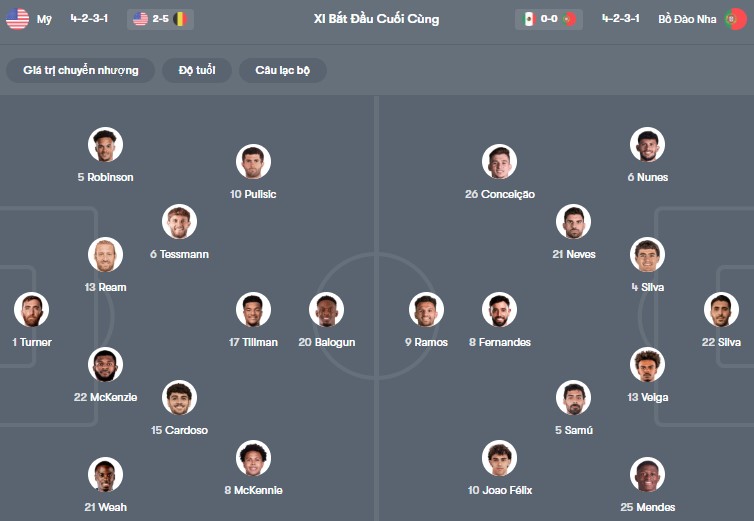Toggle the Câu lạc bộ filter
Viewport: 754px width, 521px height.
(x=283, y=70)
